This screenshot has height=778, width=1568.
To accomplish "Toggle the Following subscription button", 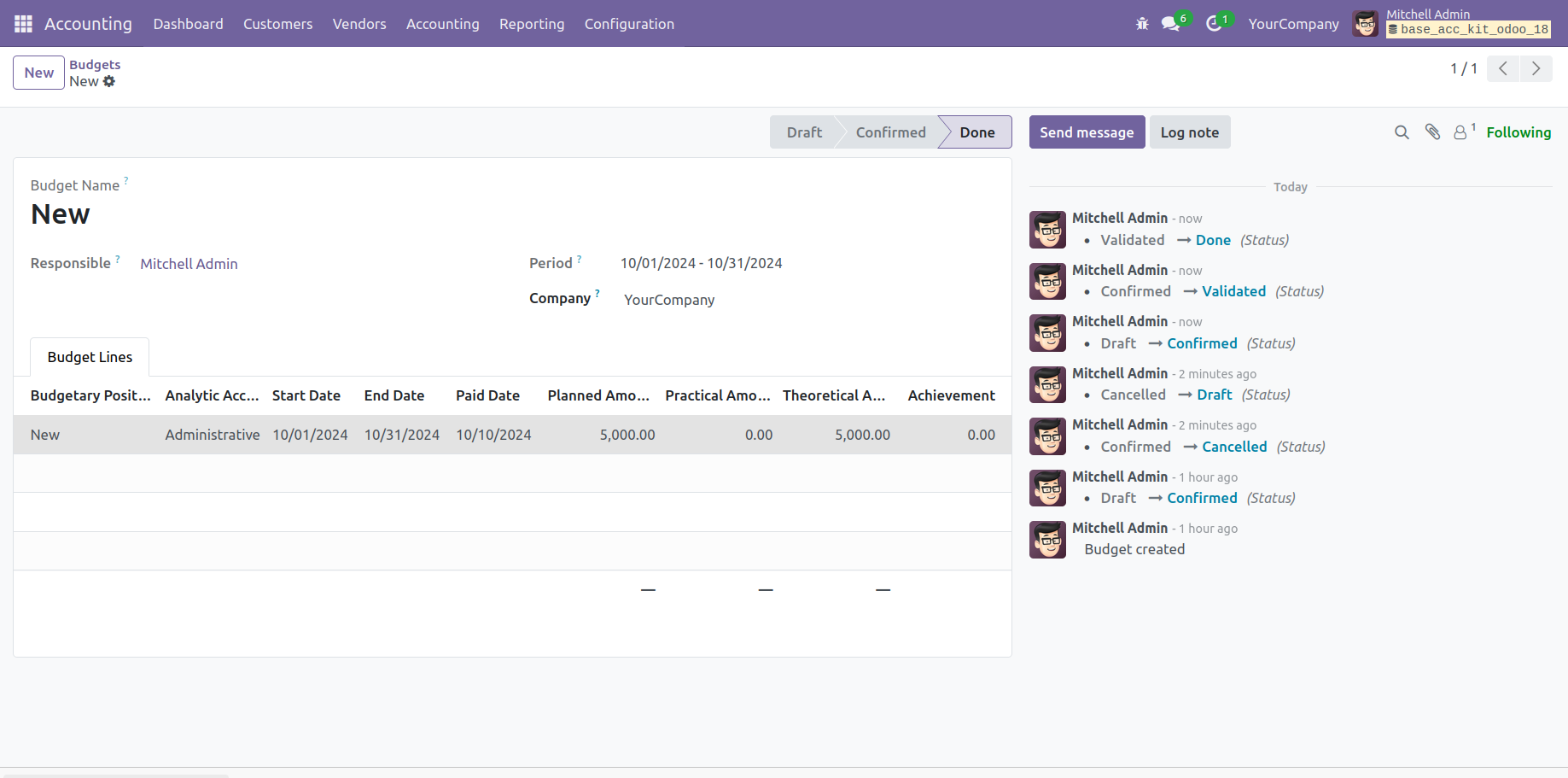I will pos(1518,132).
